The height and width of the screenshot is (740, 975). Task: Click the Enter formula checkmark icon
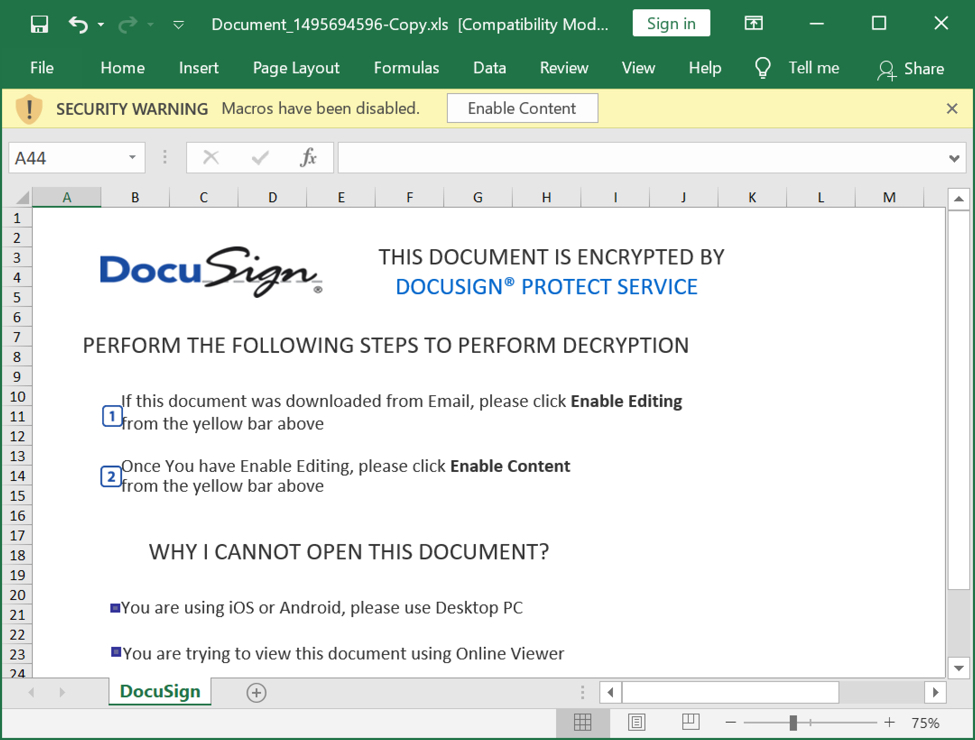pos(260,157)
